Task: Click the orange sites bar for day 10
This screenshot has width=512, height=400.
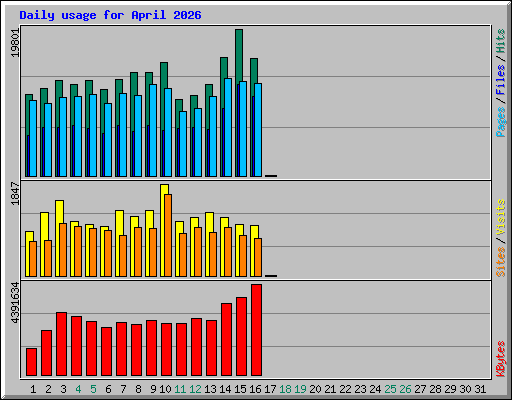Action: click(168, 235)
